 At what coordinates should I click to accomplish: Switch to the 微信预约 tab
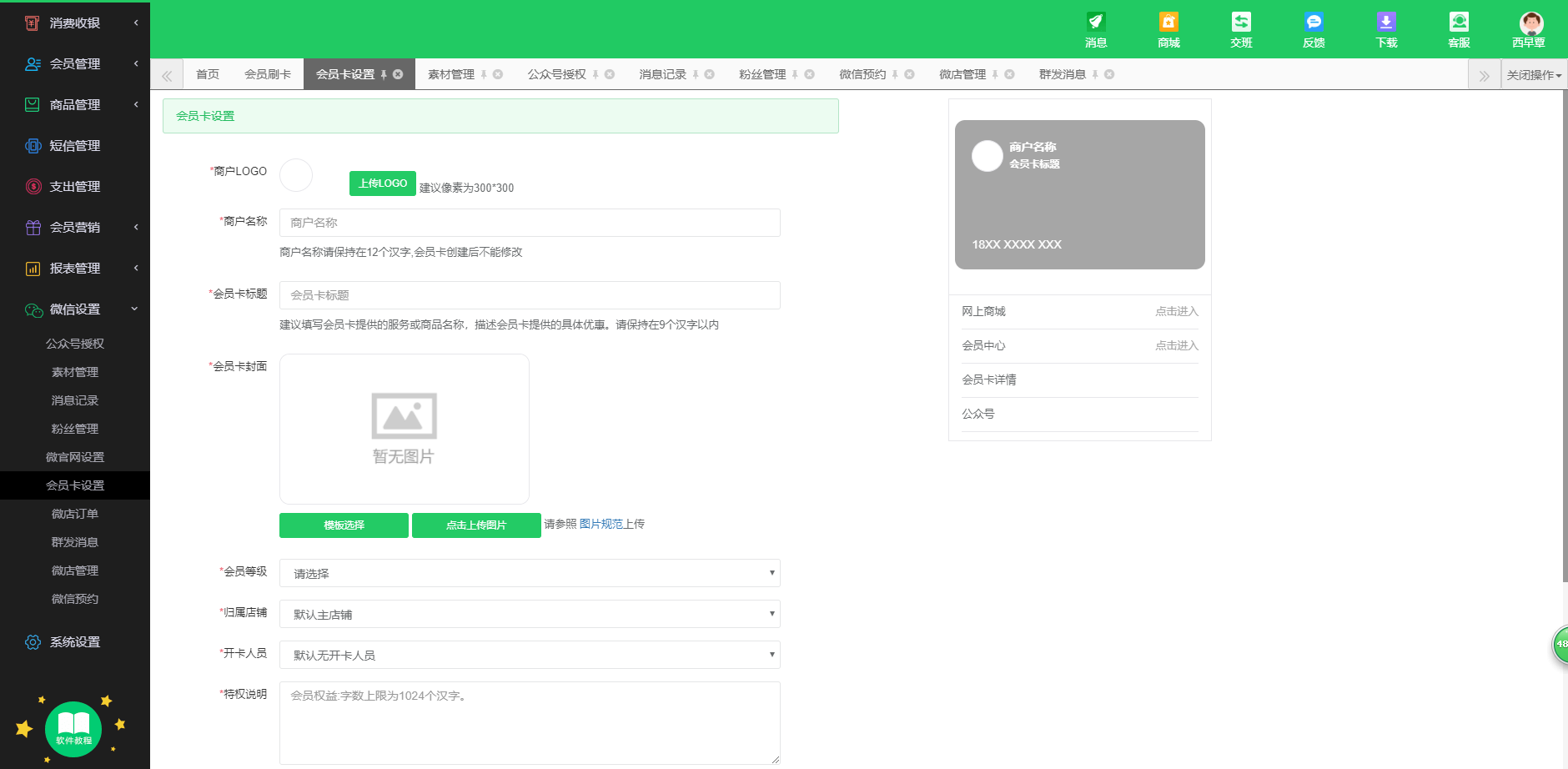pyautogui.click(x=862, y=74)
